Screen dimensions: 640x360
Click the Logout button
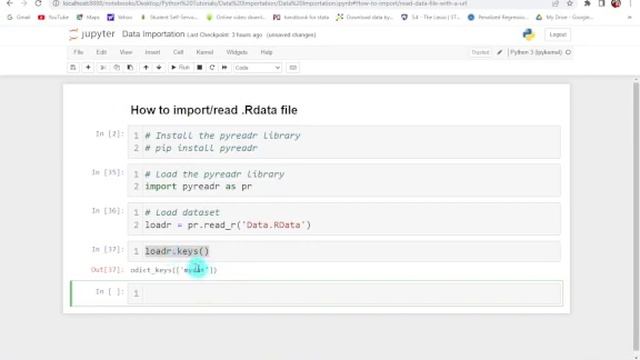click(x=558, y=35)
